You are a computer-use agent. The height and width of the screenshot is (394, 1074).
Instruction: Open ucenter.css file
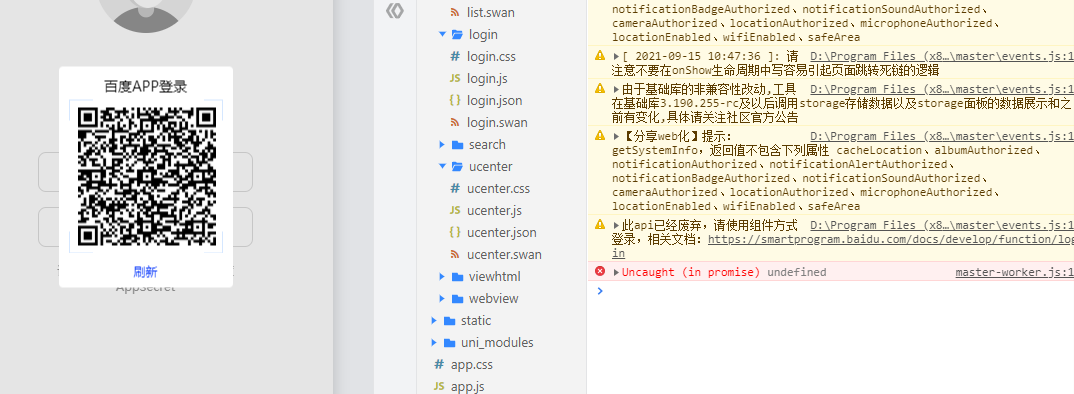[499, 188]
